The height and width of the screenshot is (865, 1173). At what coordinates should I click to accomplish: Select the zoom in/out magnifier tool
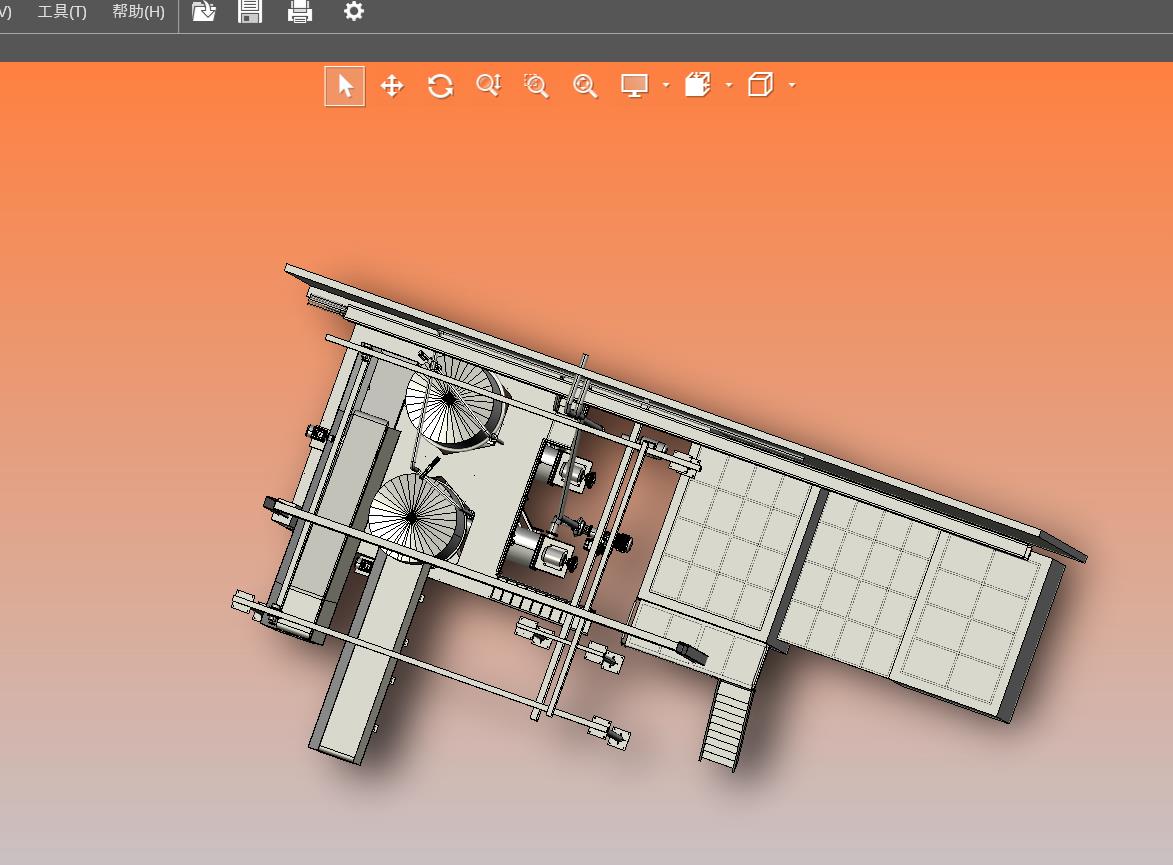pyautogui.click(x=489, y=86)
